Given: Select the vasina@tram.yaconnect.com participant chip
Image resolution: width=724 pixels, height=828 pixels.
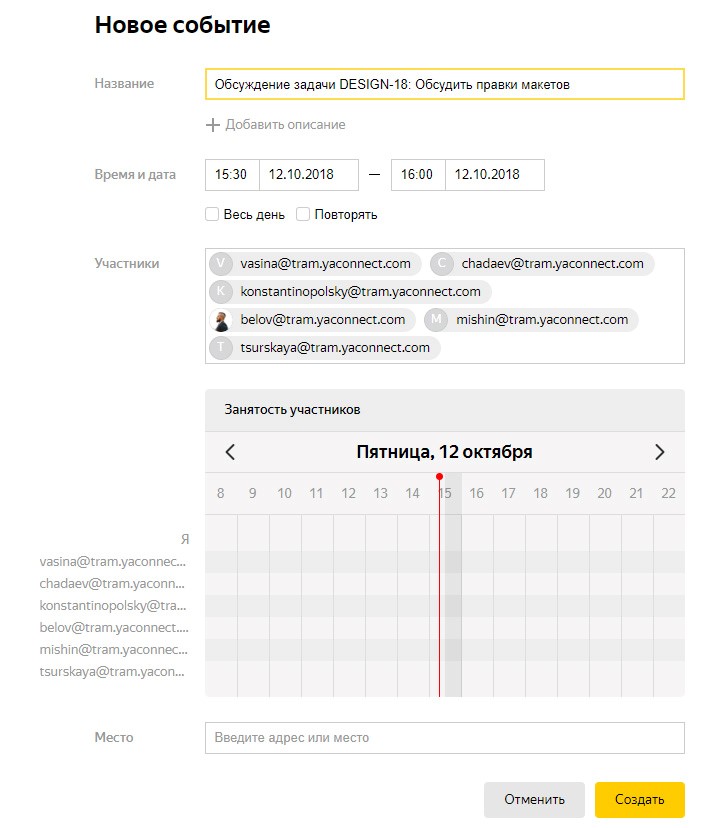Looking at the screenshot, I should (315, 264).
